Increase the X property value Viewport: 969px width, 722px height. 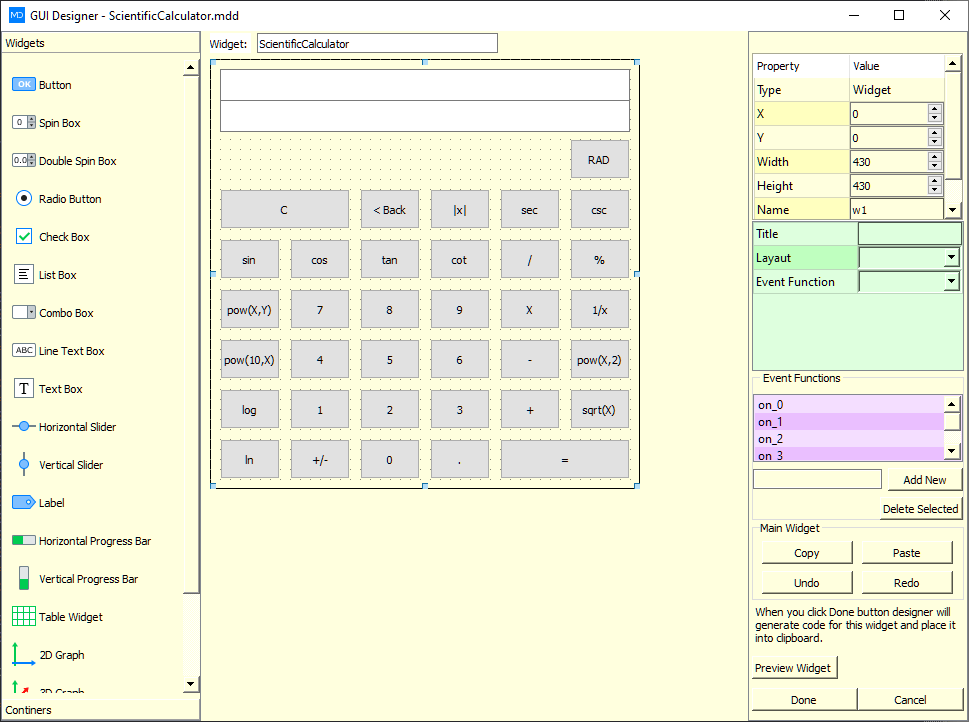tap(934, 109)
